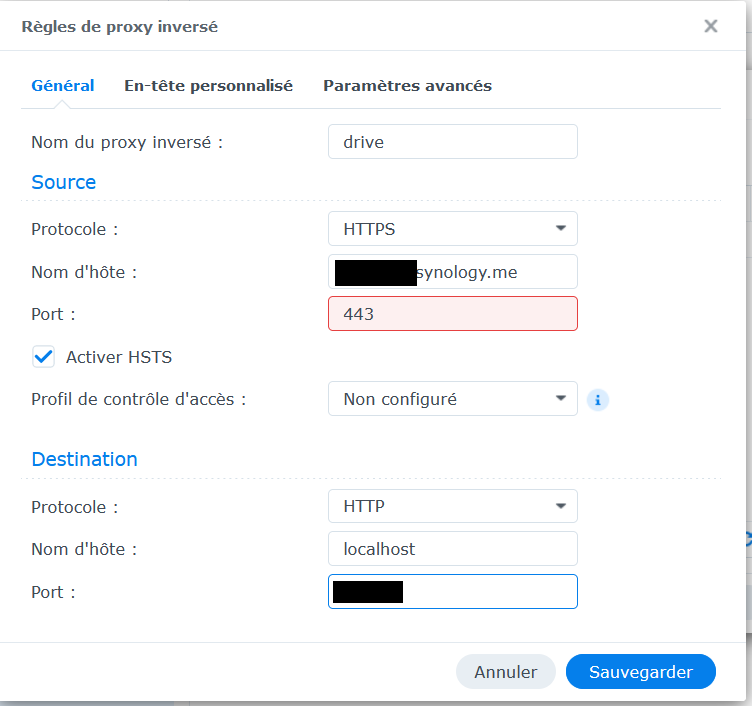
Task: Close the Règles de proxy inversé dialog
Action: coord(710,26)
